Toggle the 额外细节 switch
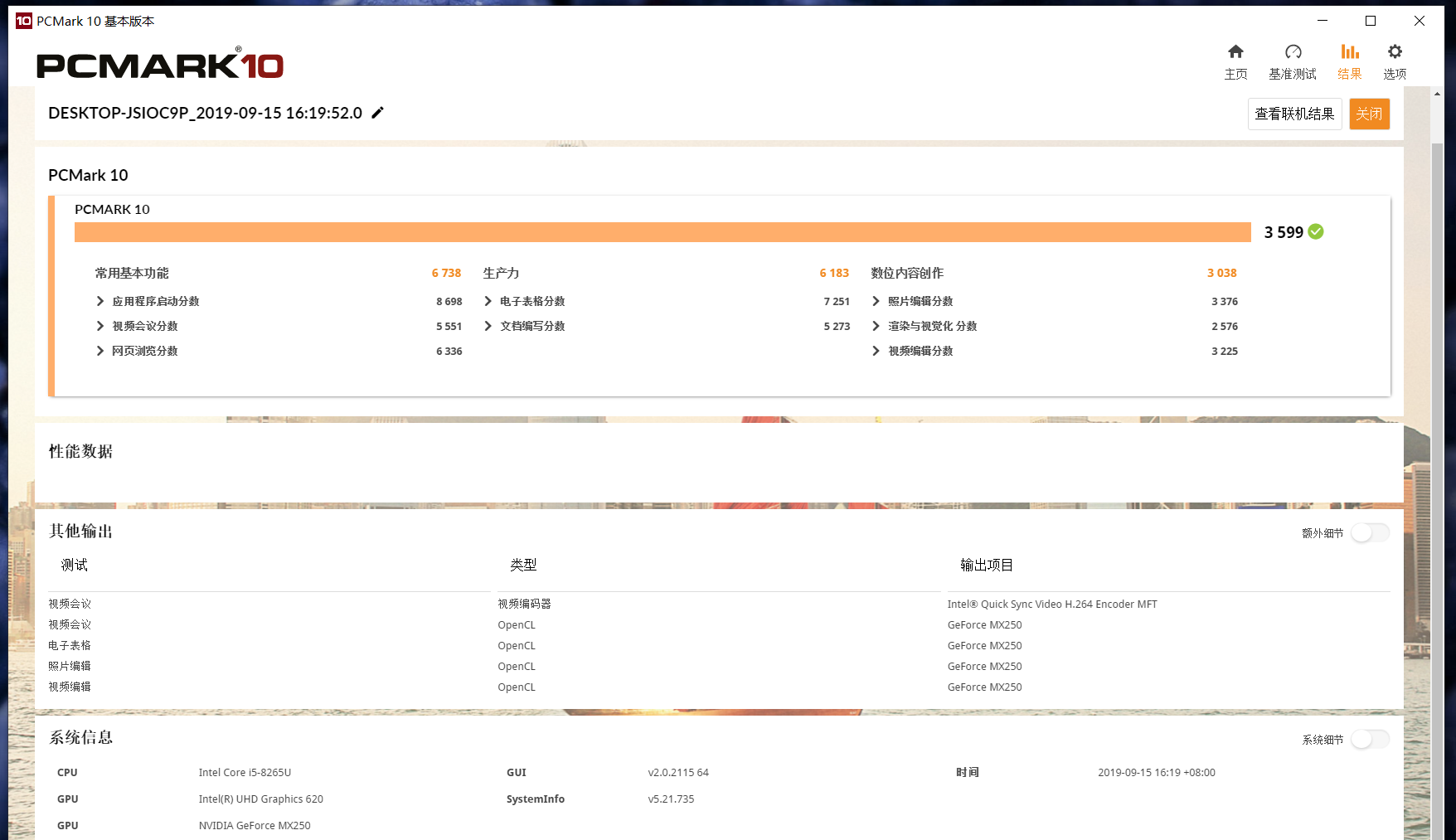This screenshot has height=840, width=1456. [1370, 532]
